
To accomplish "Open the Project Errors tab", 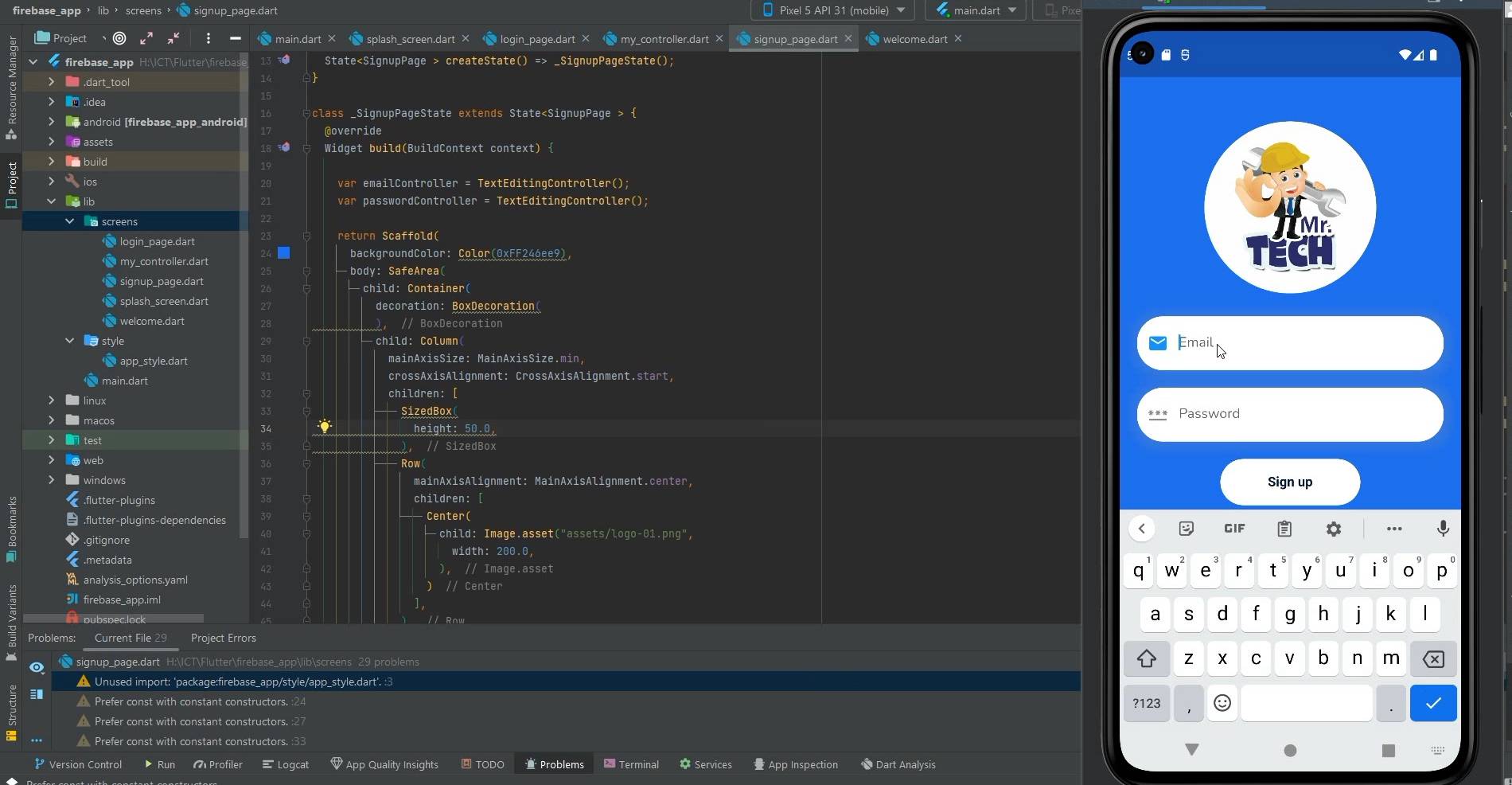I will (223, 638).
